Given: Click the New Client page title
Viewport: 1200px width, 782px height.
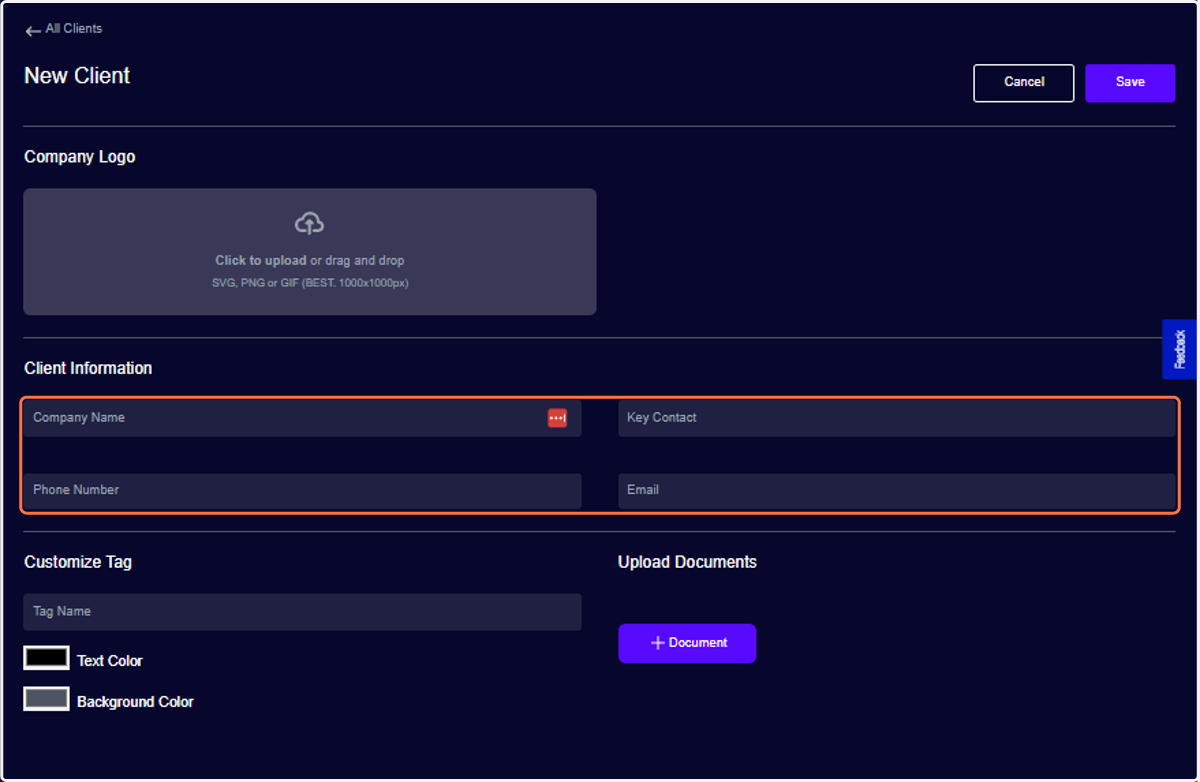Looking at the screenshot, I should click(77, 76).
